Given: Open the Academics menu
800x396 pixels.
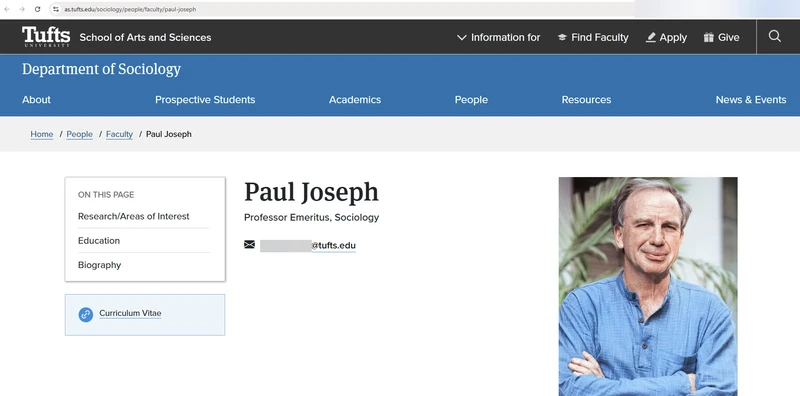Looking at the screenshot, I should coord(355,100).
